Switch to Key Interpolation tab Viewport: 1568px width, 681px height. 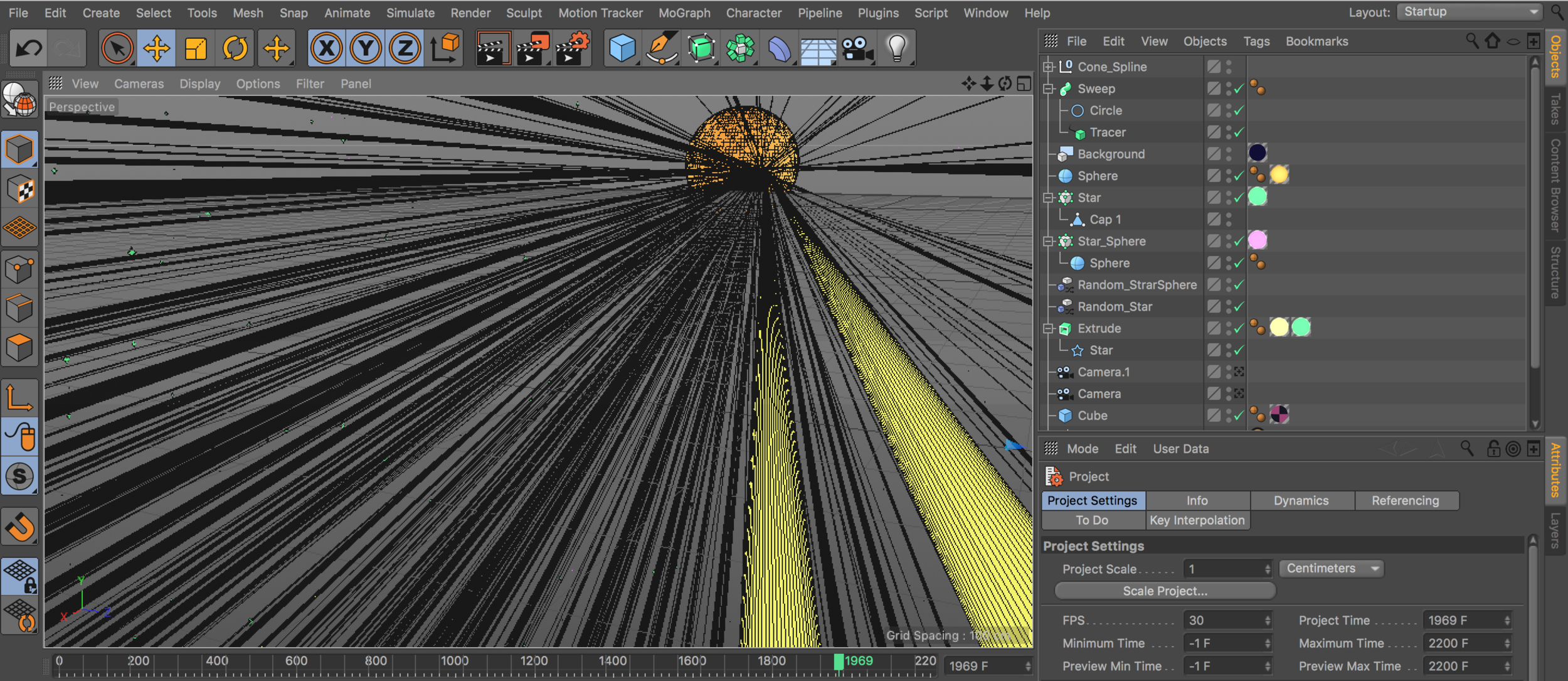1197,520
